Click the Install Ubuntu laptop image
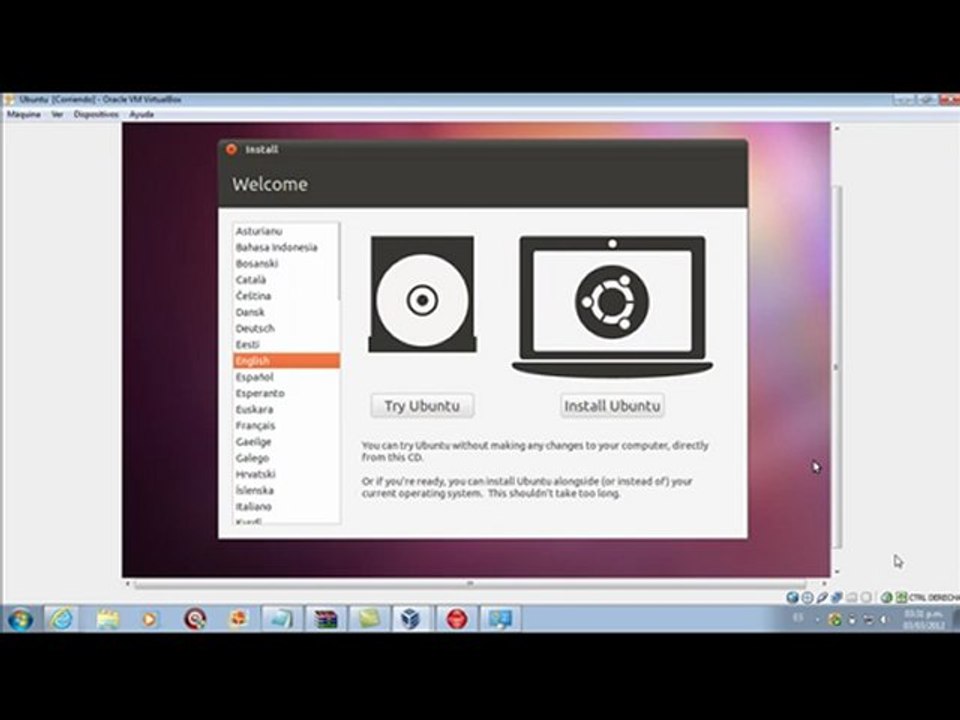The image size is (960, 720). pyautogui.click(x=612, y=306)
